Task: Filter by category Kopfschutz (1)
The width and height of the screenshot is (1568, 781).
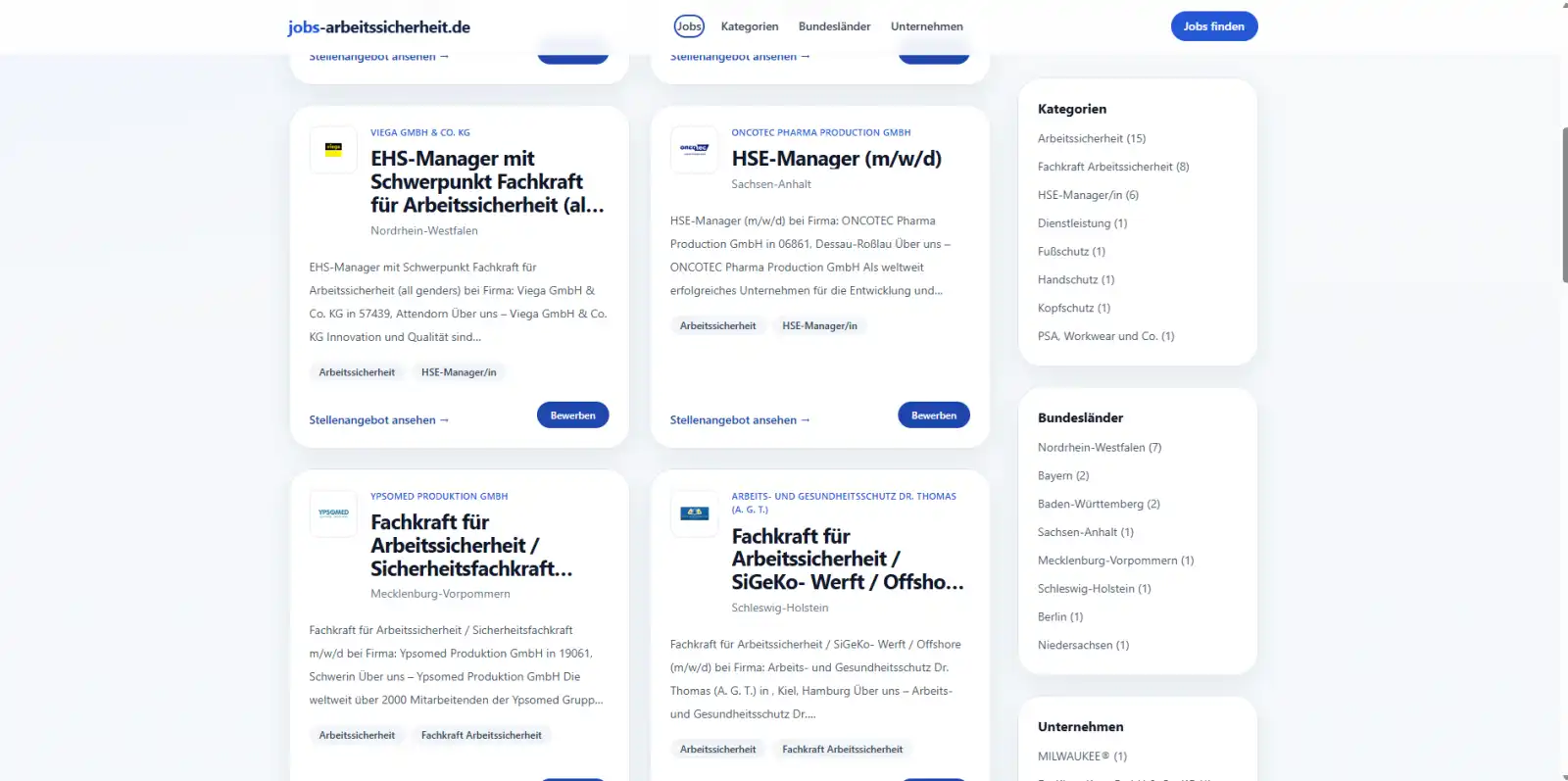Action: coord(1074,309)
